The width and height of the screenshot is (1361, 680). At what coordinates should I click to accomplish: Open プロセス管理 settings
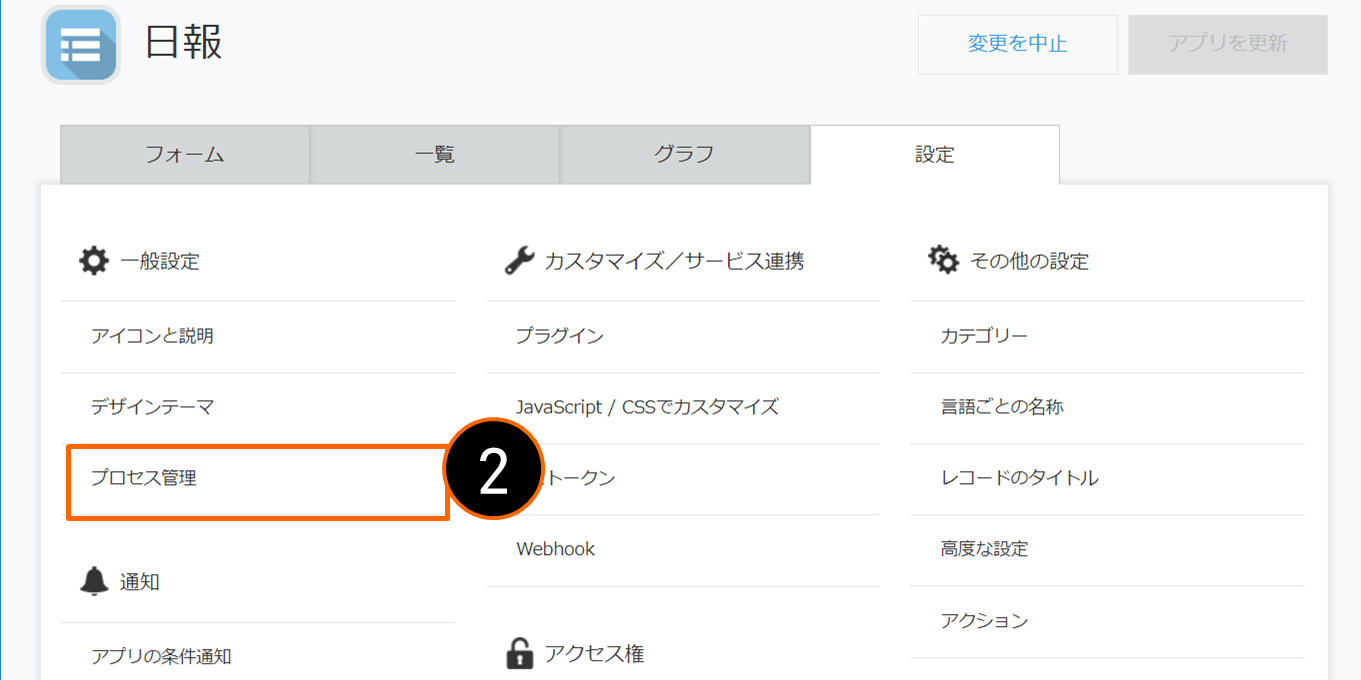(144, 478)
